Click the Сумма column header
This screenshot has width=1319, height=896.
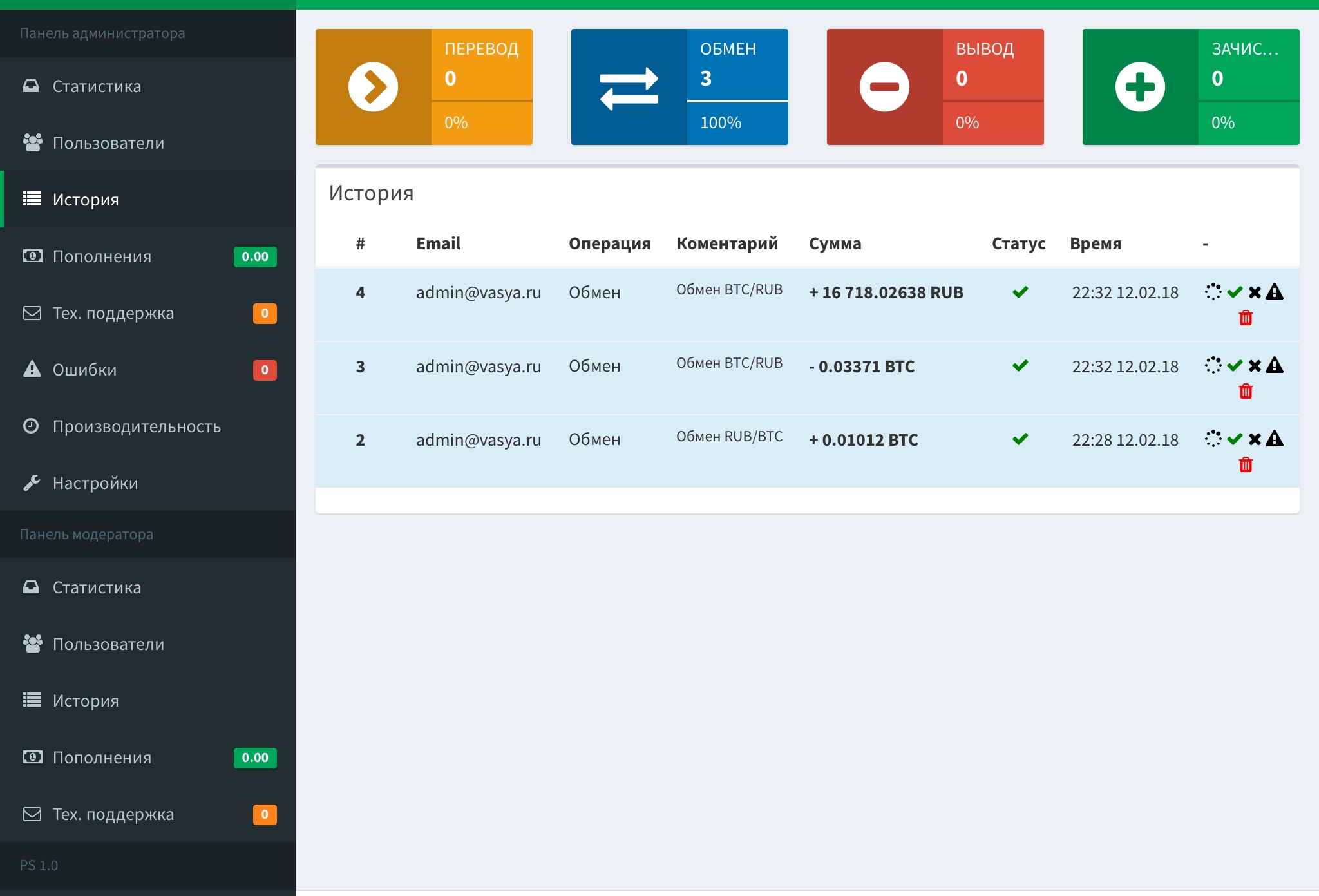point(835,243)
